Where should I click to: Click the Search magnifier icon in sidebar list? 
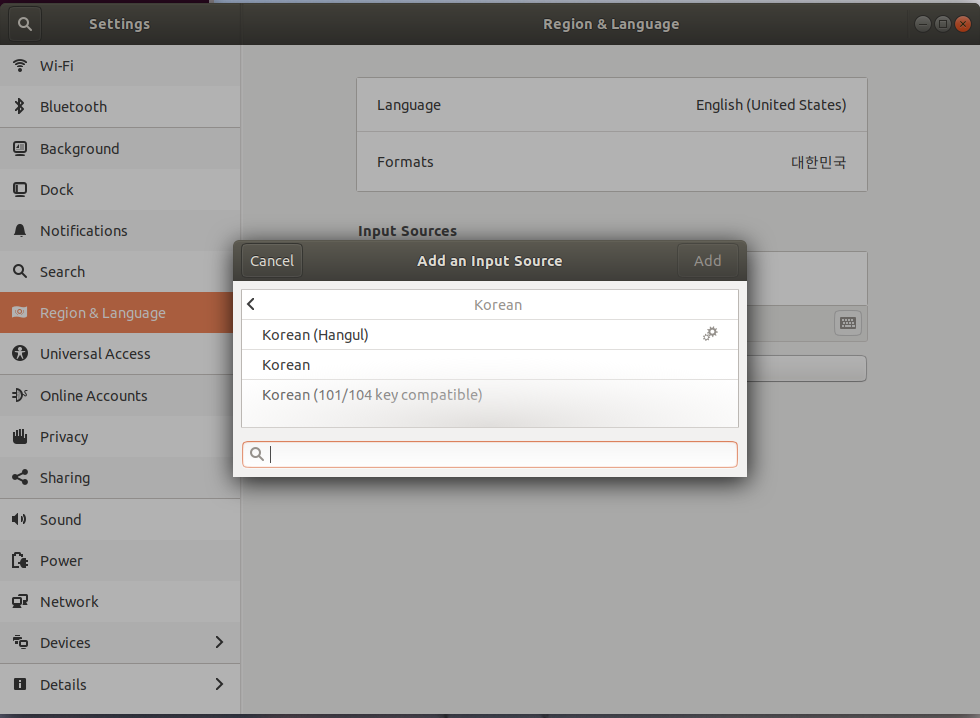click(20, 271)
